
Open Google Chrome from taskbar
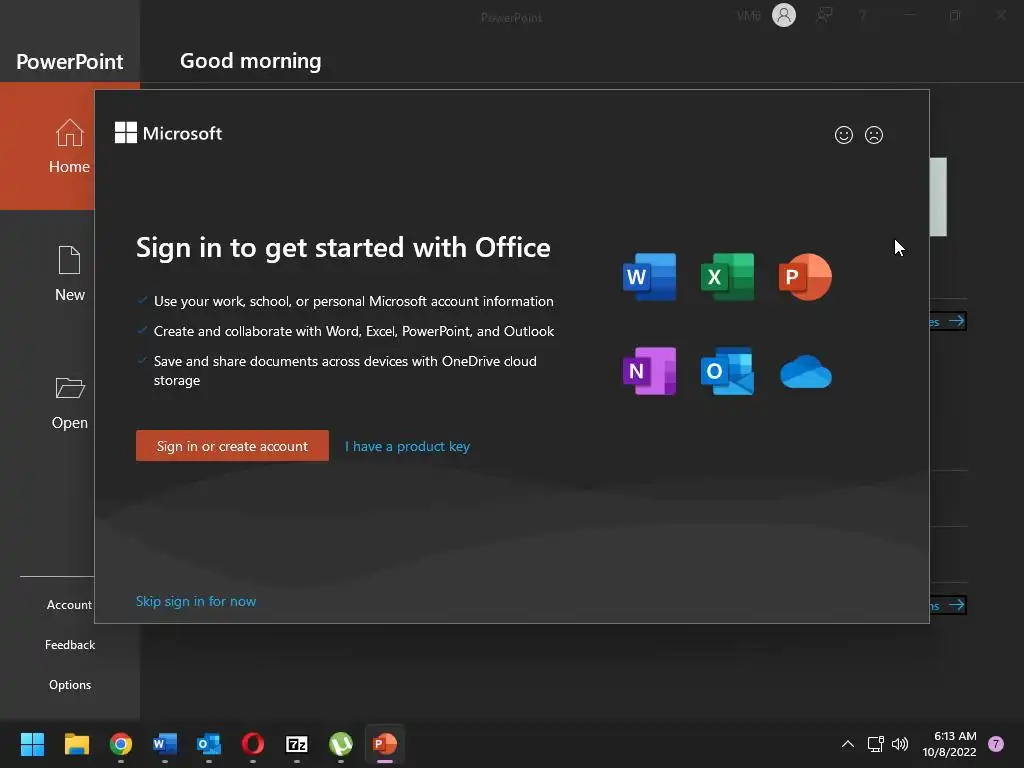click(x=121, y=744)
